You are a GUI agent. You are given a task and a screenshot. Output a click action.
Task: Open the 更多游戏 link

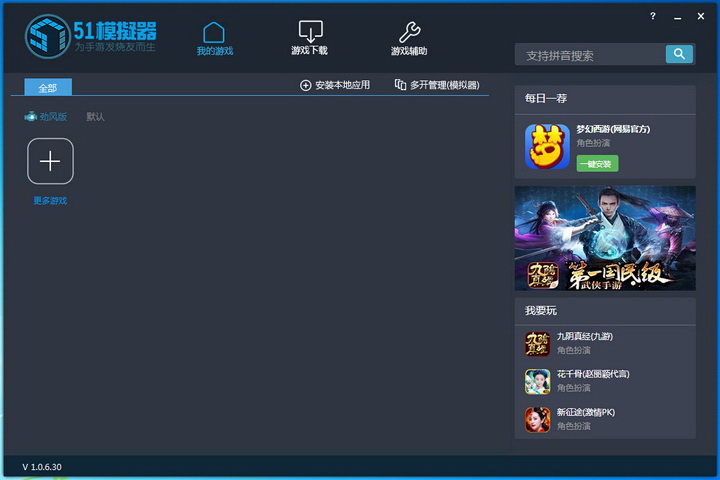(50, 201)
